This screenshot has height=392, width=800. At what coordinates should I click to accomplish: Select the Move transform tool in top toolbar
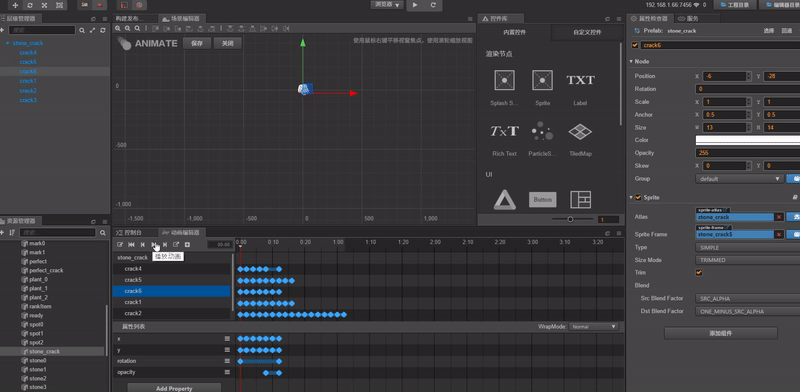[15, 5]
